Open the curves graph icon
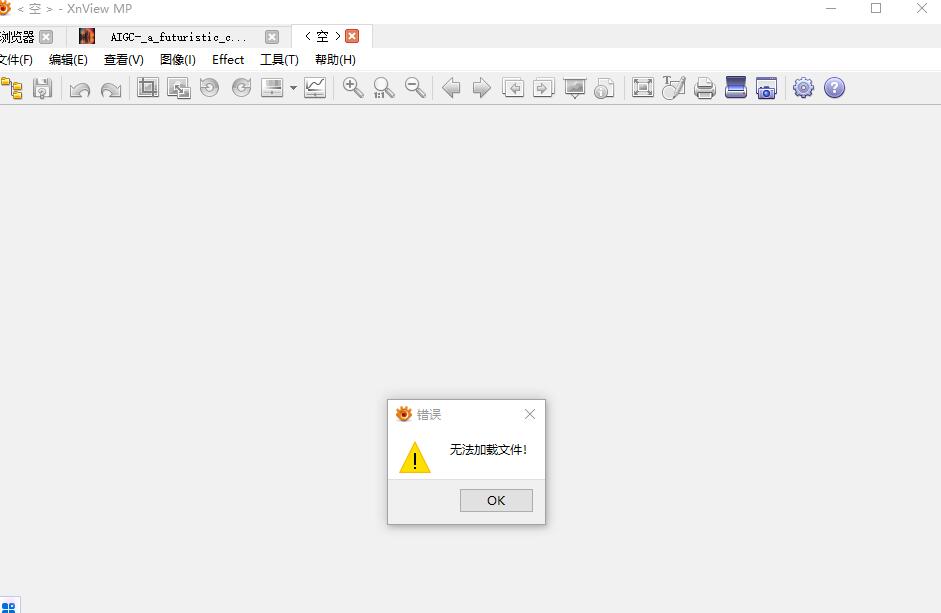 click(315, 88)
